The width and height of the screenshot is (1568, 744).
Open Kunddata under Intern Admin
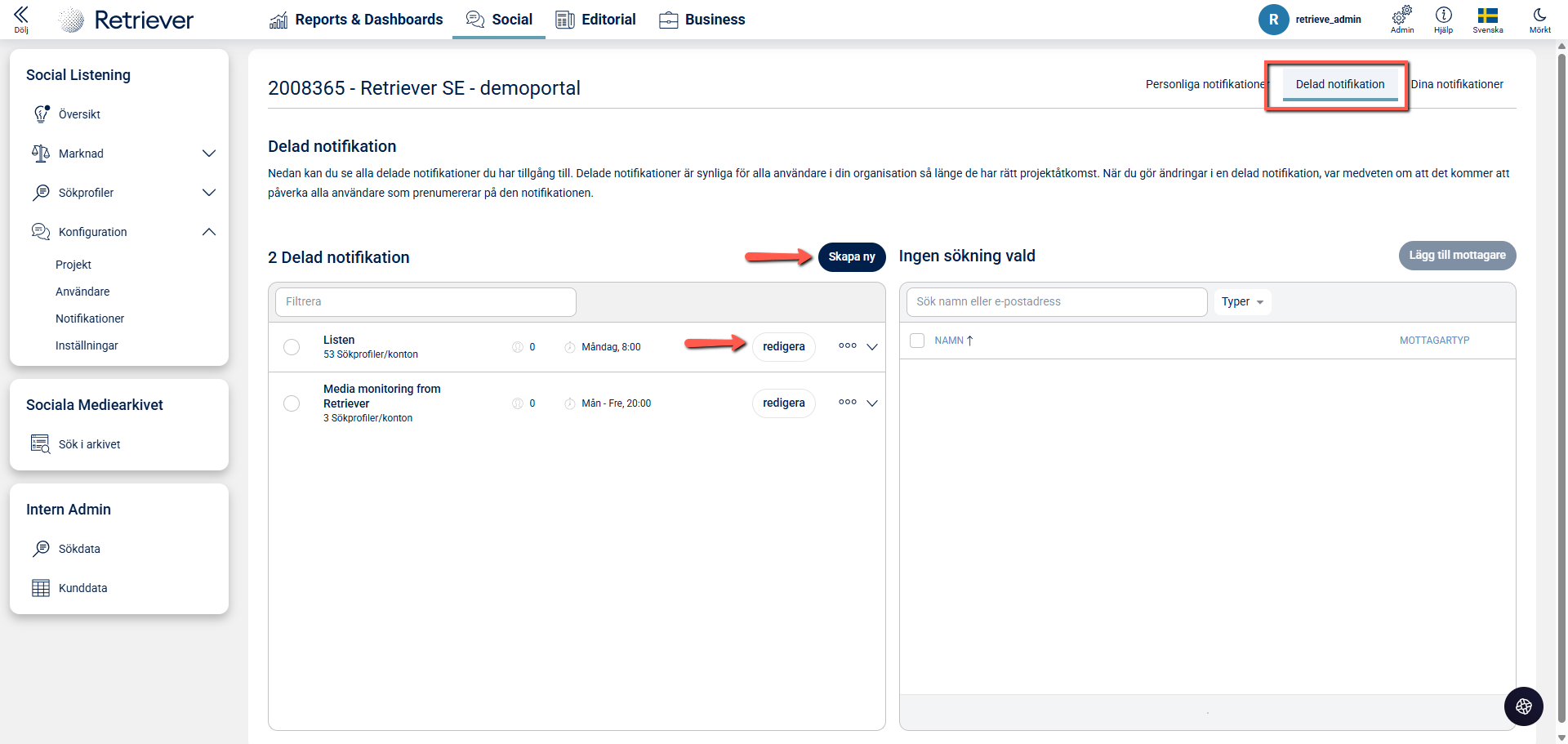coord(82,588)
